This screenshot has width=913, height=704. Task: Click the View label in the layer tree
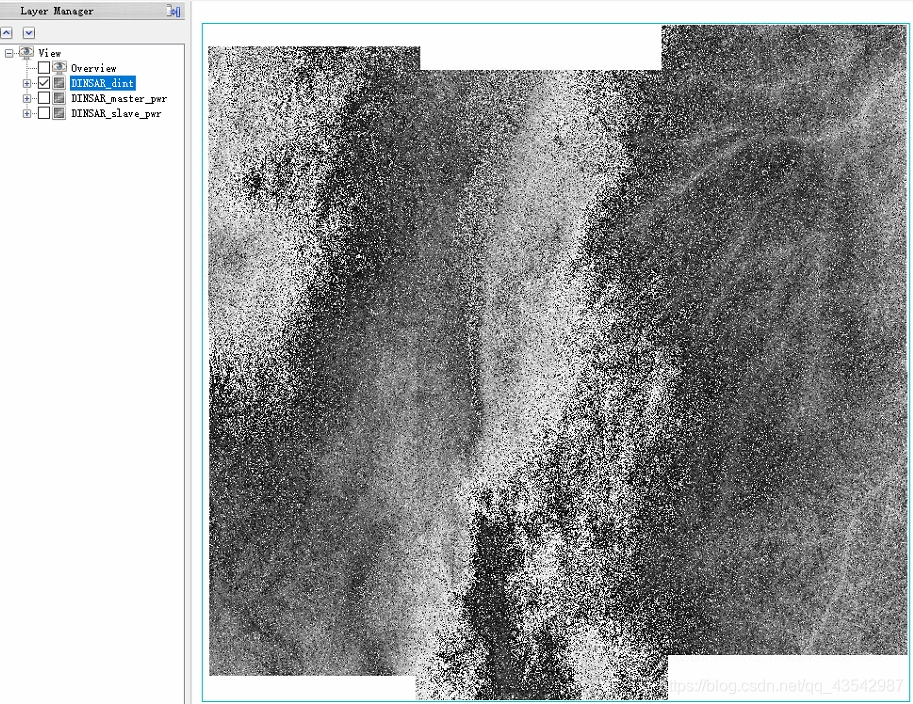(49, 53)
